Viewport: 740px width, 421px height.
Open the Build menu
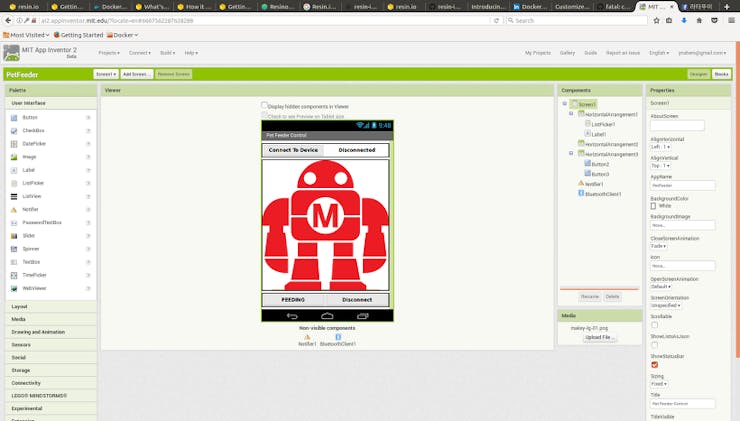[x=168, y=53]
